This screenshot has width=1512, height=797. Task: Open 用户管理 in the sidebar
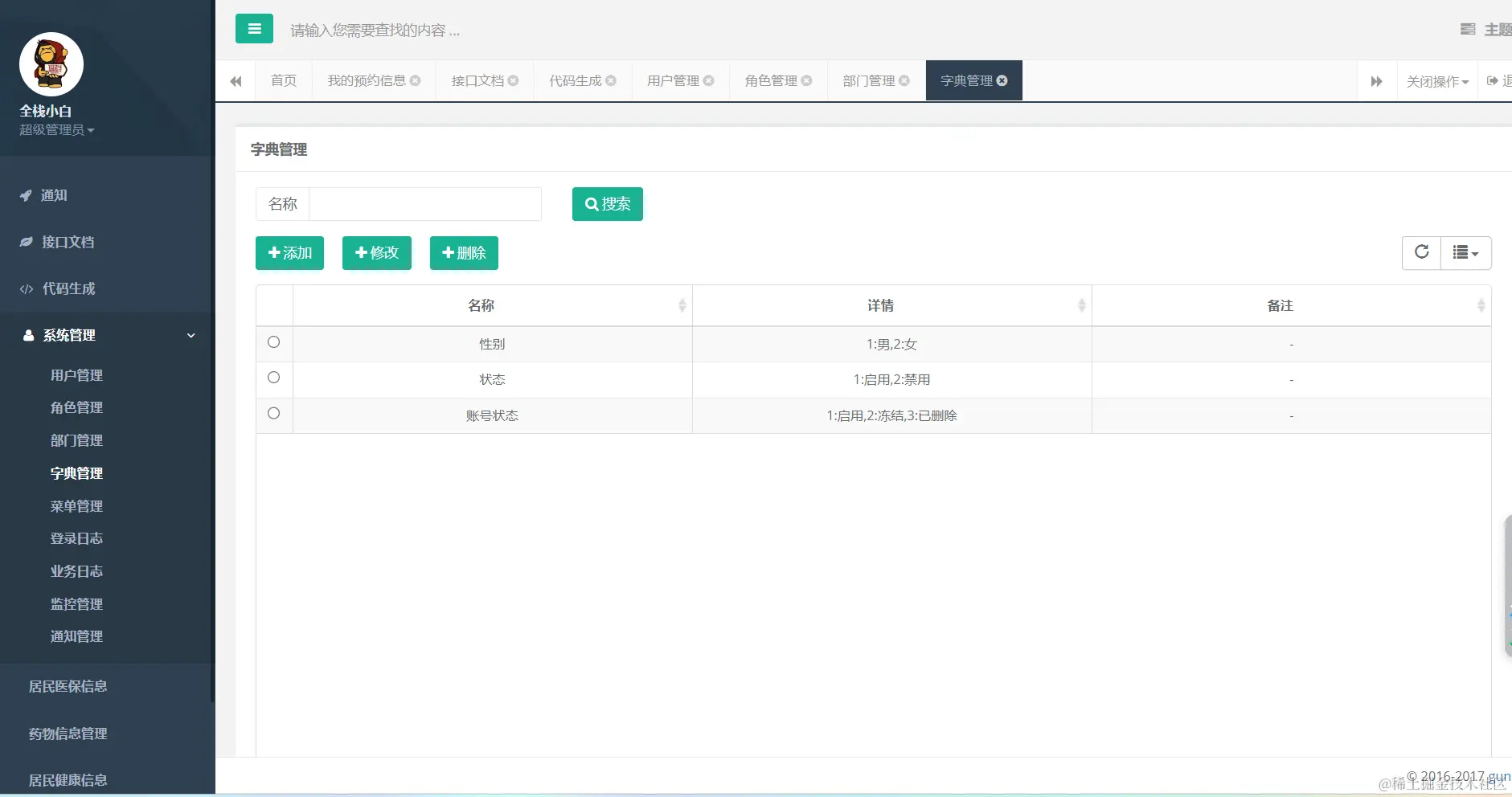pyautogui.click(x=76, y=375)
